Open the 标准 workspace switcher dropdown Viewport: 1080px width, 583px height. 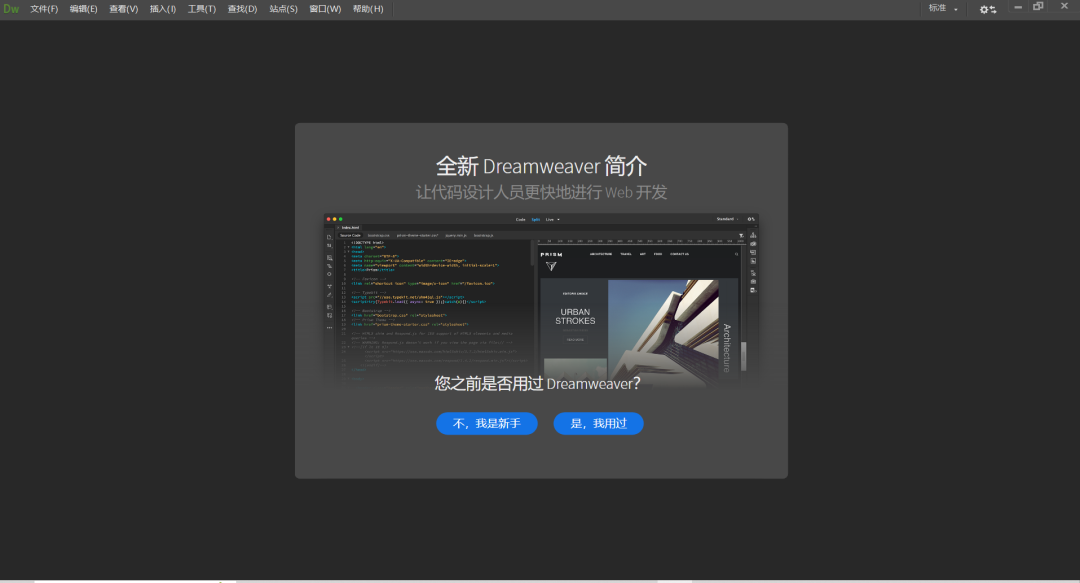click(x=940, y=9)
